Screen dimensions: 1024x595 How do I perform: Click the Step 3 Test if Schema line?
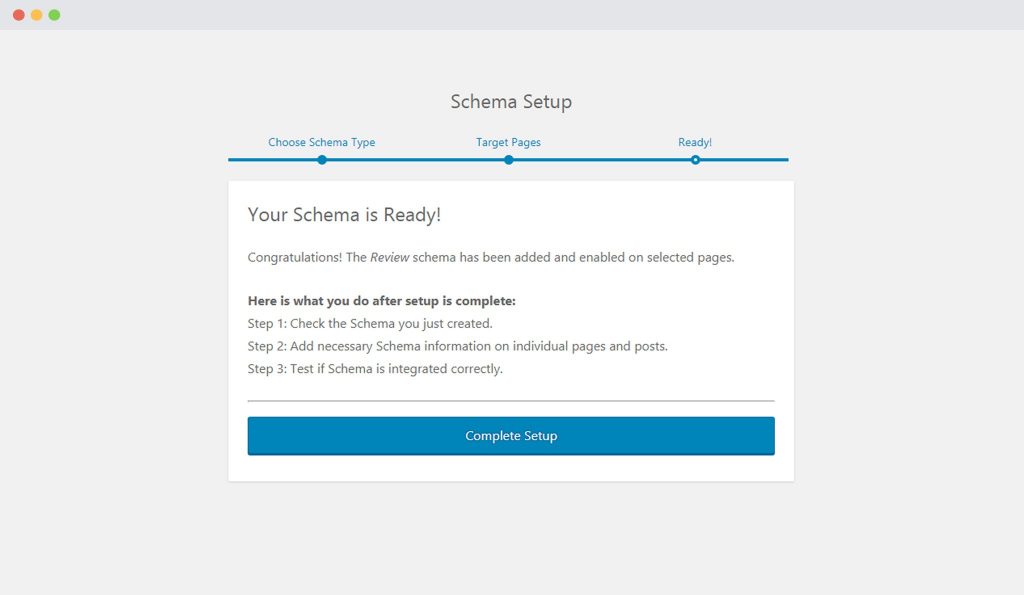375,369
